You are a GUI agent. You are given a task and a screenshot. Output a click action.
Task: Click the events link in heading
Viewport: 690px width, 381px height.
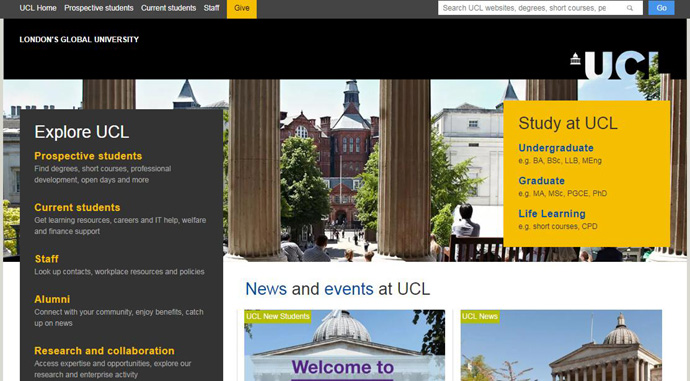[349, 289]
